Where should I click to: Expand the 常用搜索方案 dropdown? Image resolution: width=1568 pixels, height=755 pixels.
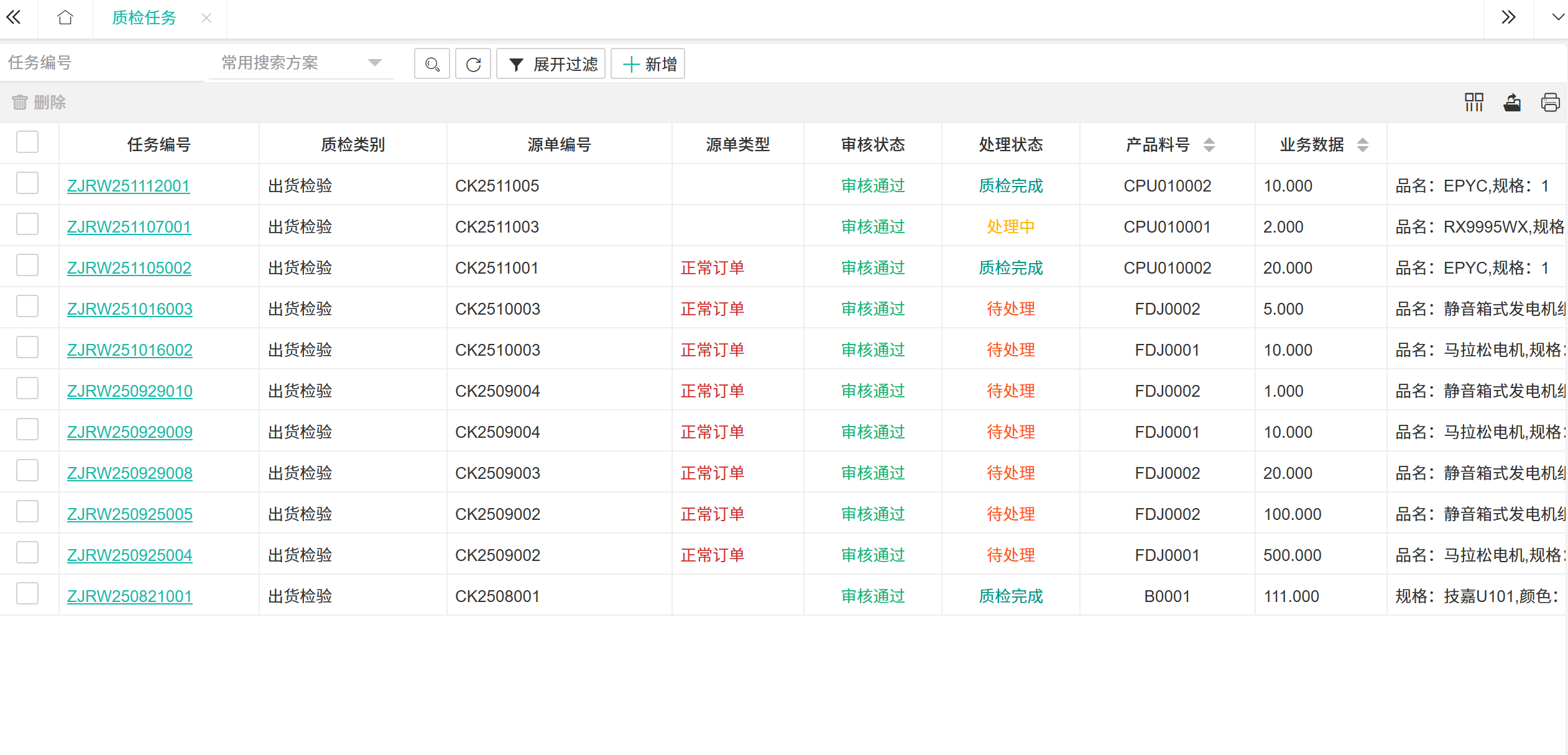coord(374,63)
